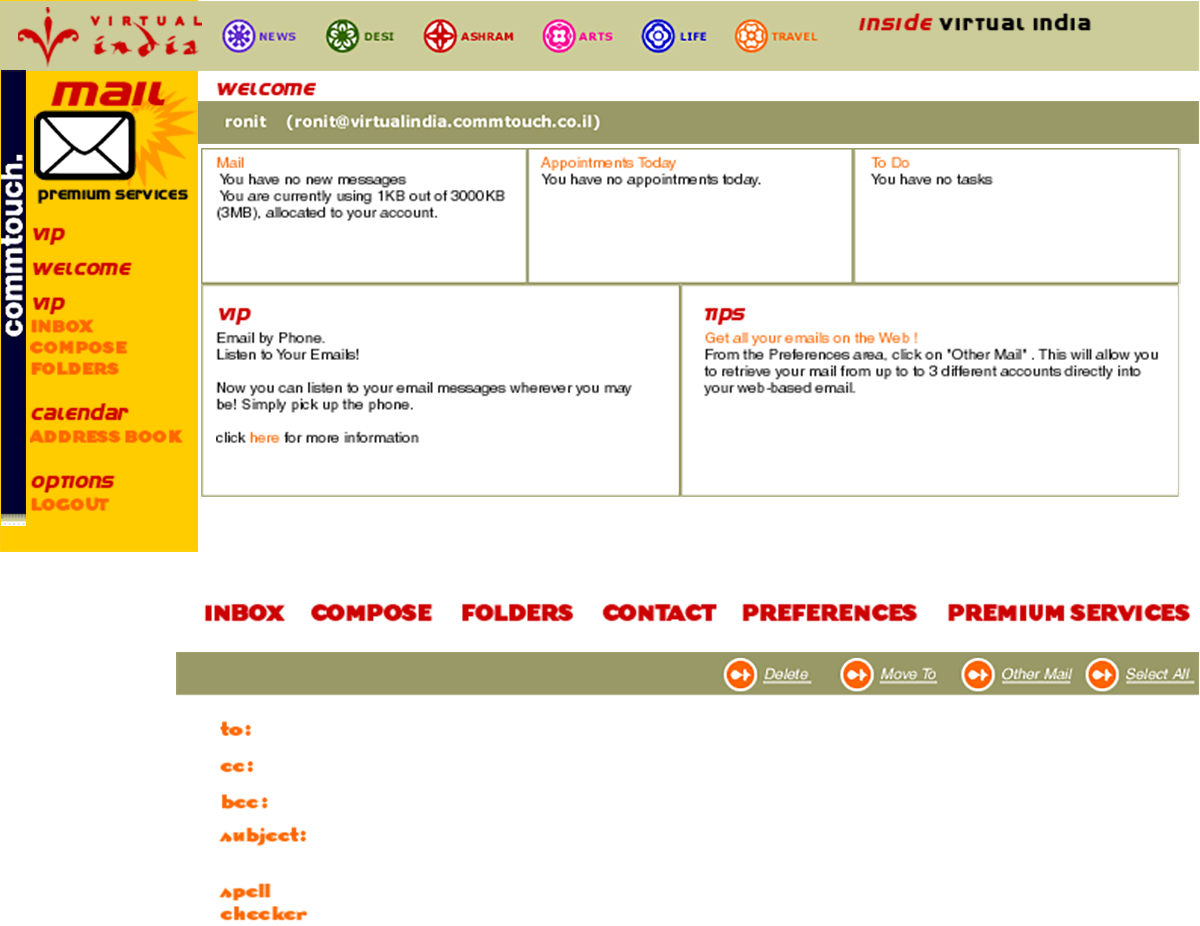This screenshot has height=926, width=1200.
Task: Click the Other Mail arrow icon
Action: pos(978,675)
